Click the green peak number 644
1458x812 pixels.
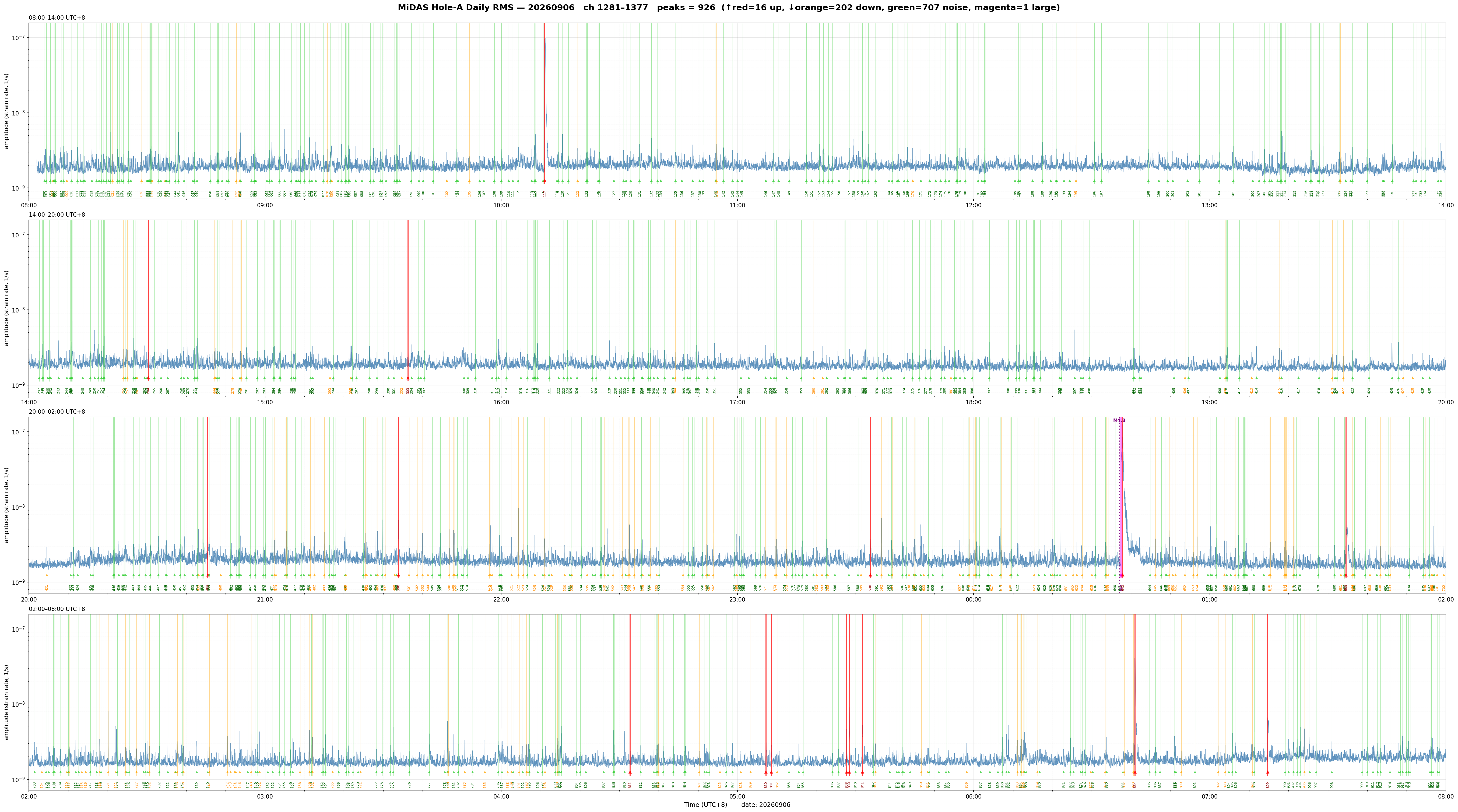pos(1150,588)
